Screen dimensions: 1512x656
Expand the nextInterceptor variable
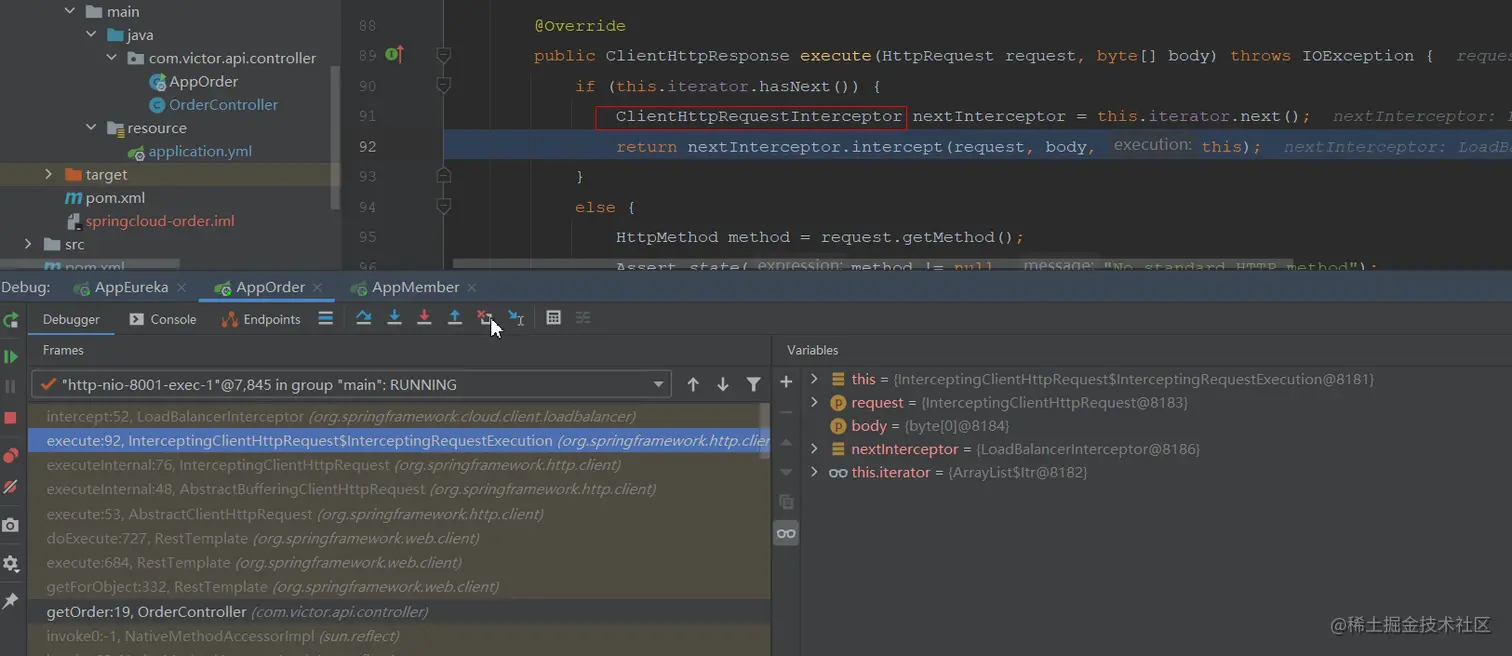[x=814, y=449]
